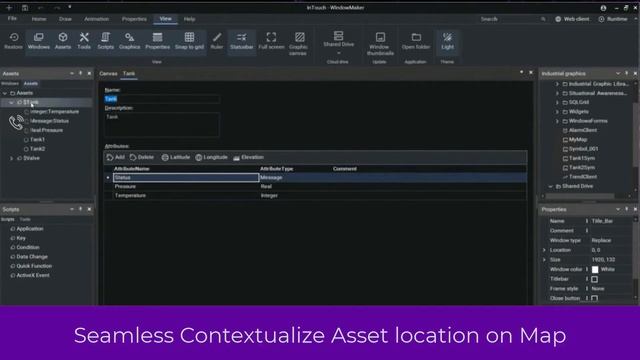Expand the WindowsForms folder
The width and height of the screenshot is (640, 360).
pos(557,121)
